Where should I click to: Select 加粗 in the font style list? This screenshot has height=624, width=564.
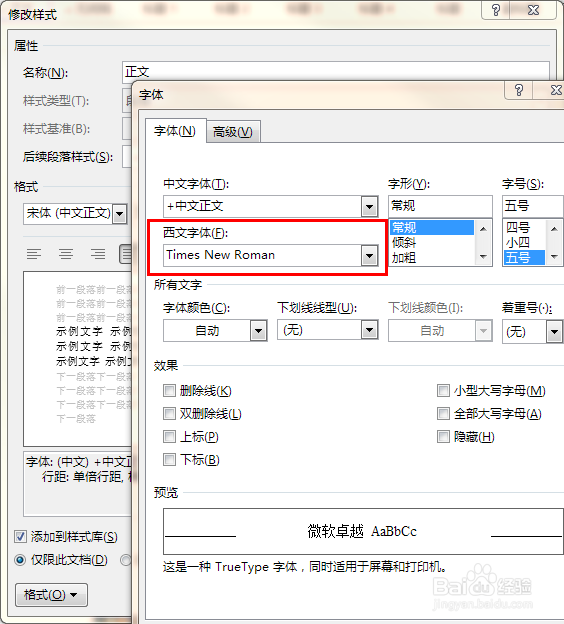tap(432, 258)
